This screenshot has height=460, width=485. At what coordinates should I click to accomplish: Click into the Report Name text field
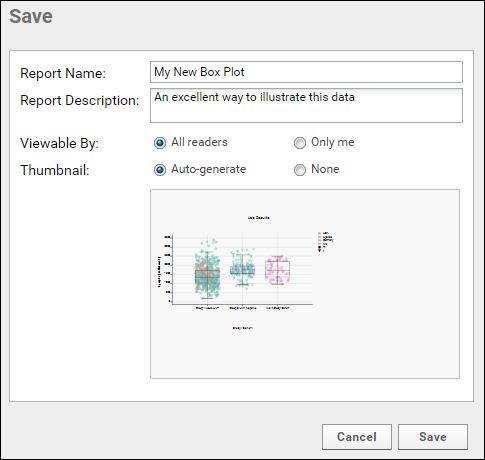coord(306,72)
